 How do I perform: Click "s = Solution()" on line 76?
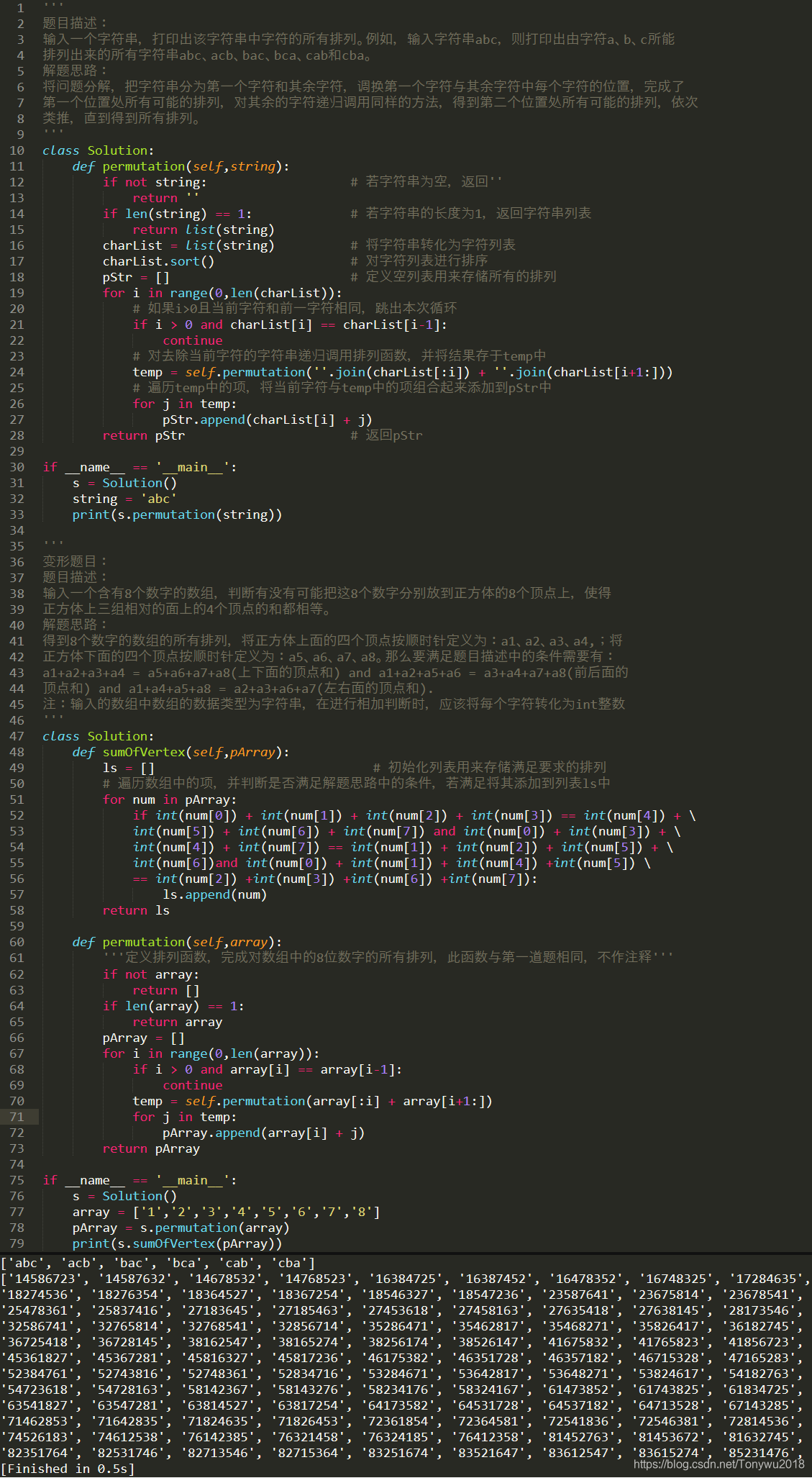click(124, 1196)
